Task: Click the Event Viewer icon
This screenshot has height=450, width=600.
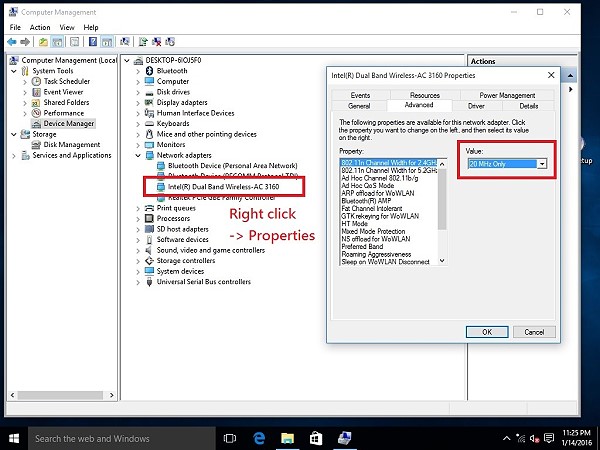Action: pyautogui.click(x=36, y=92)
